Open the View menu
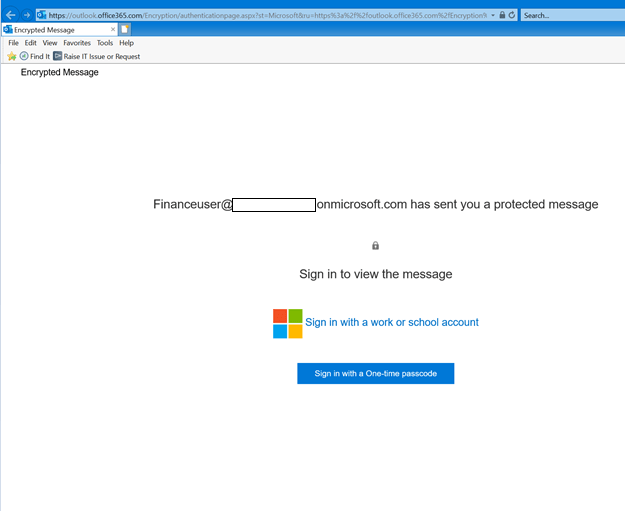This screenshot has width=627, height=511. tap(50, 43)
